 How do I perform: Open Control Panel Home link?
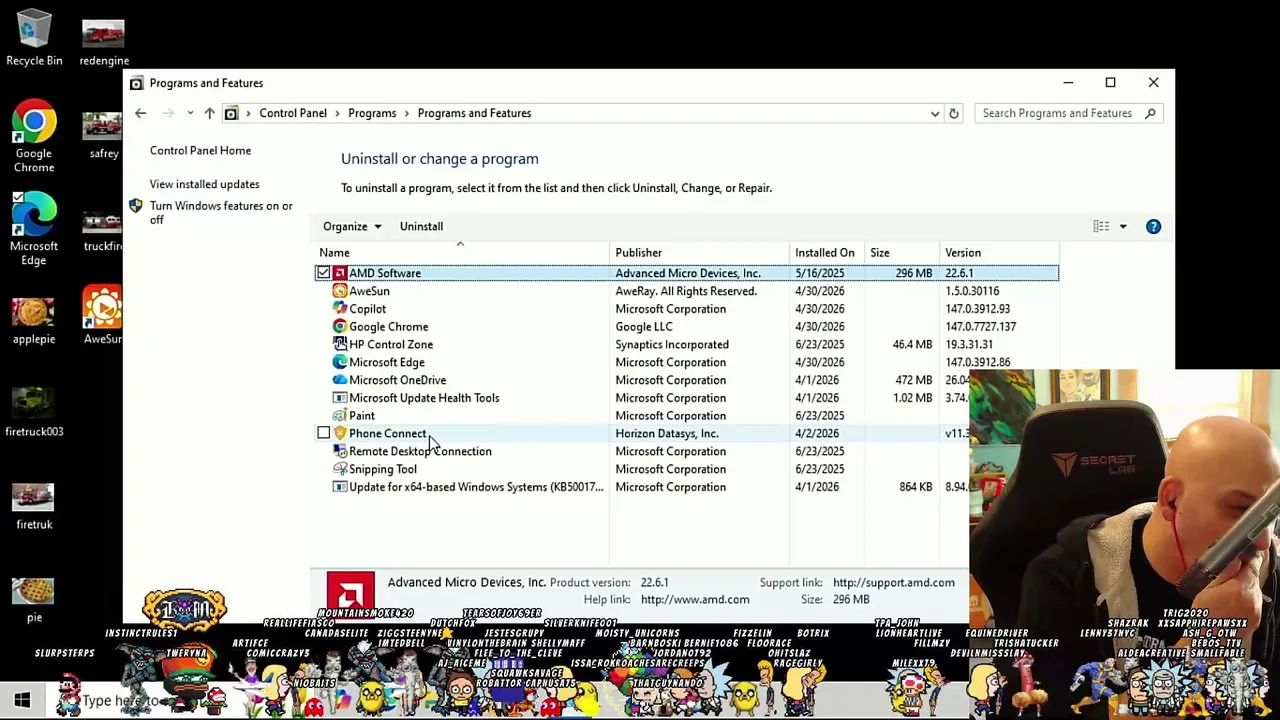tap(200, 151)
